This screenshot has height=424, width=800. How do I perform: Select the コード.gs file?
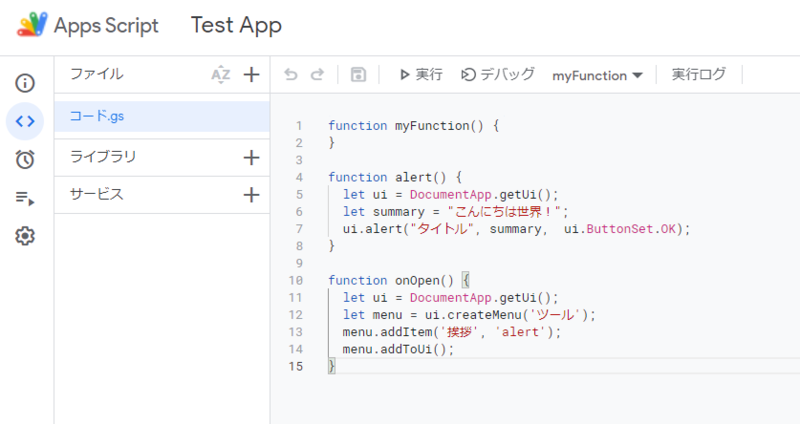pos(162,116)
